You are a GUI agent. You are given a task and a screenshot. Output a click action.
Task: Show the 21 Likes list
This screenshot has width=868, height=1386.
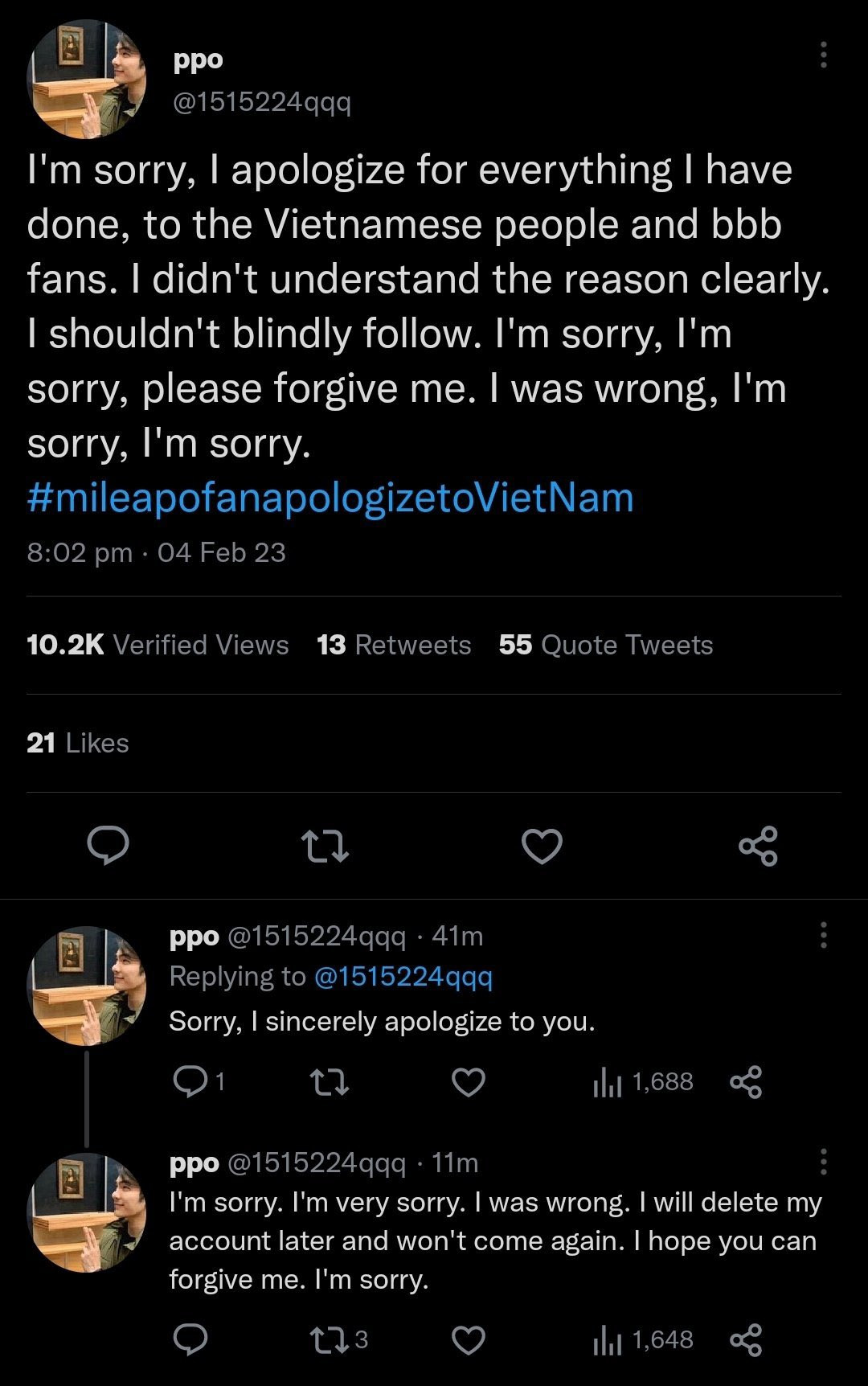pyautogui.click(x=77, y=743)
